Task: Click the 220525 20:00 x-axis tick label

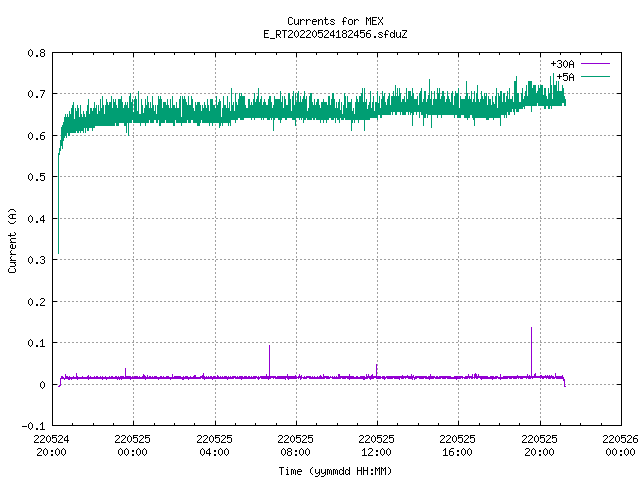Action: [x=539, y=445]
